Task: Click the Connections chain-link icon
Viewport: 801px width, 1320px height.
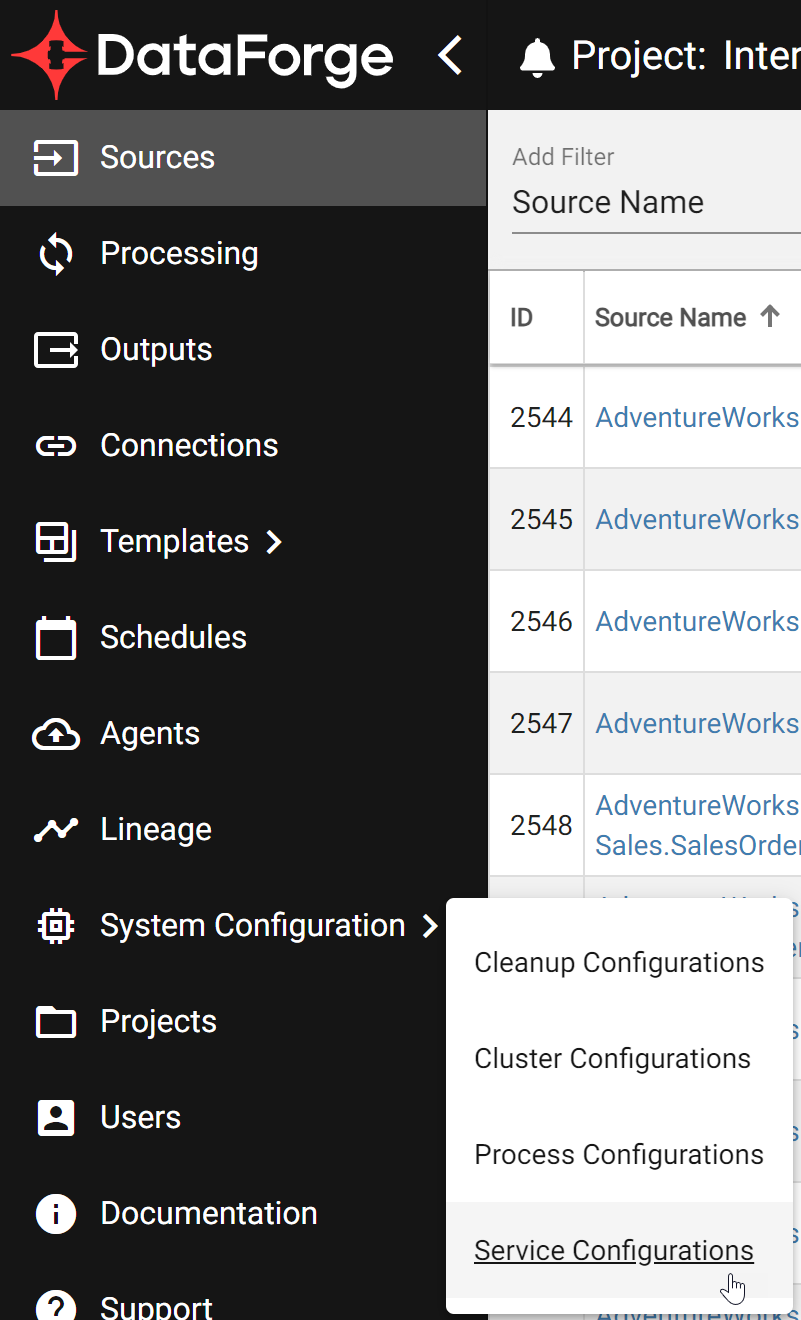Action: [x=56, y=446]
